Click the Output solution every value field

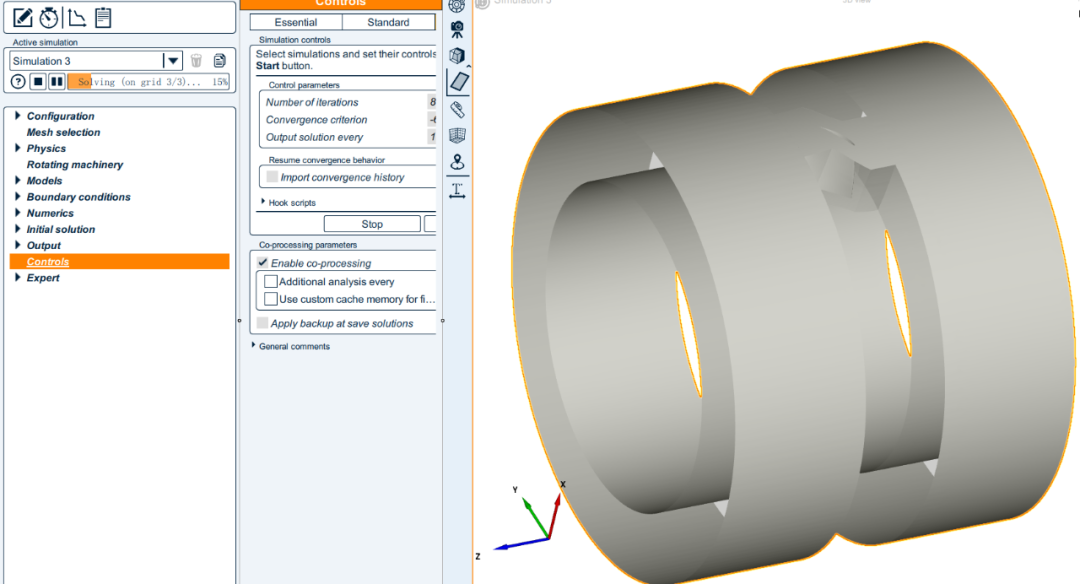pos(432,137)
